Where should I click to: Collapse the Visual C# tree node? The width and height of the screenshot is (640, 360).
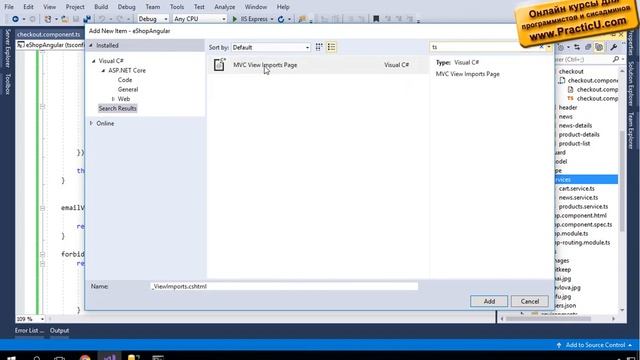(94, 61)
